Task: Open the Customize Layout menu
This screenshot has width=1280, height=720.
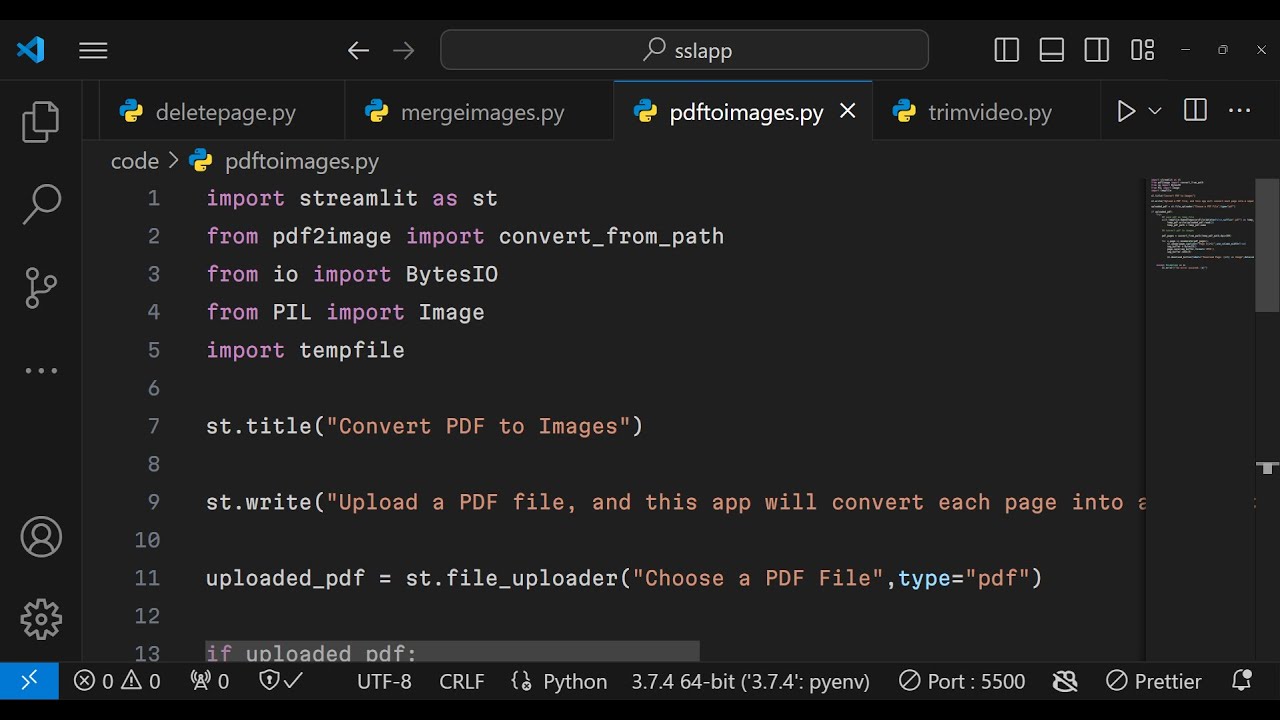Action: pyautogui.click(x=1142, y=50)
